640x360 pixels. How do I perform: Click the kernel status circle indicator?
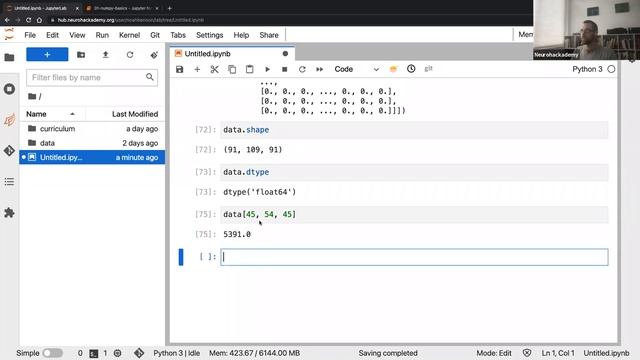coord(611,69)
